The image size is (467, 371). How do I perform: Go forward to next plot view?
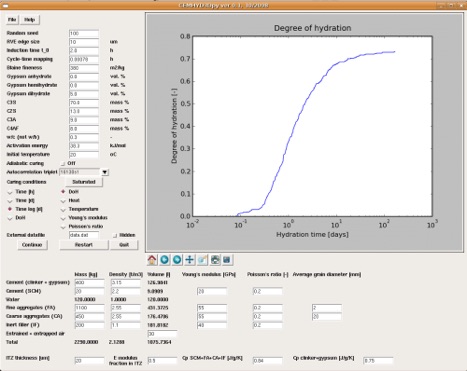177,260
